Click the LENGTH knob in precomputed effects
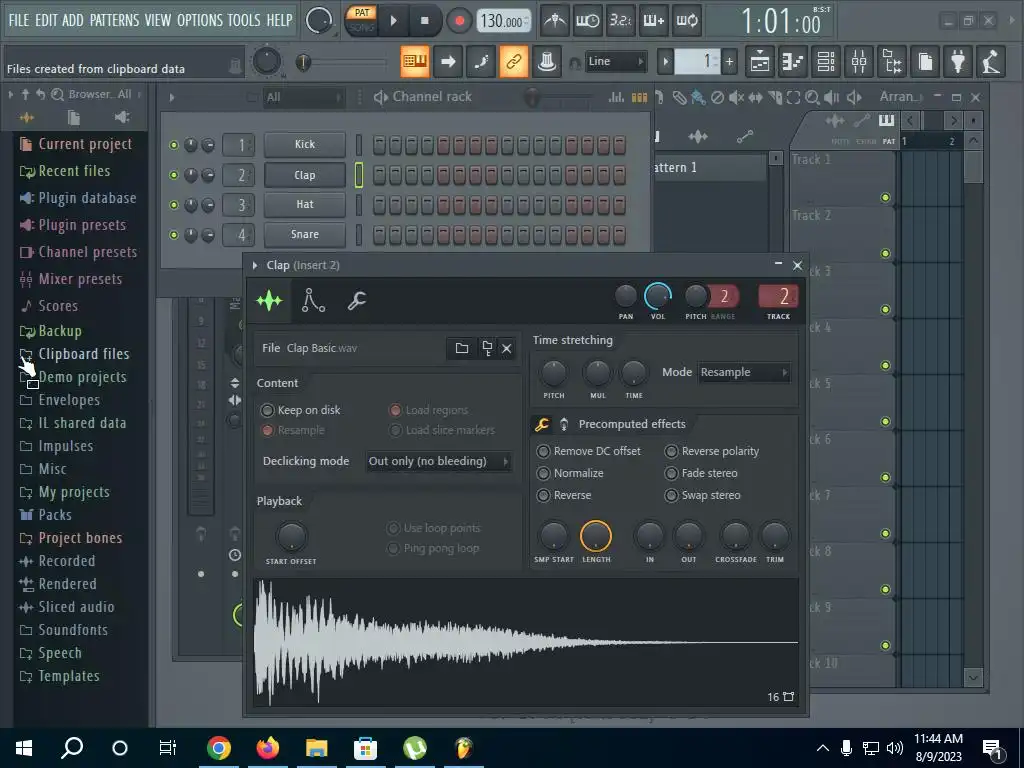 point(596,536)
